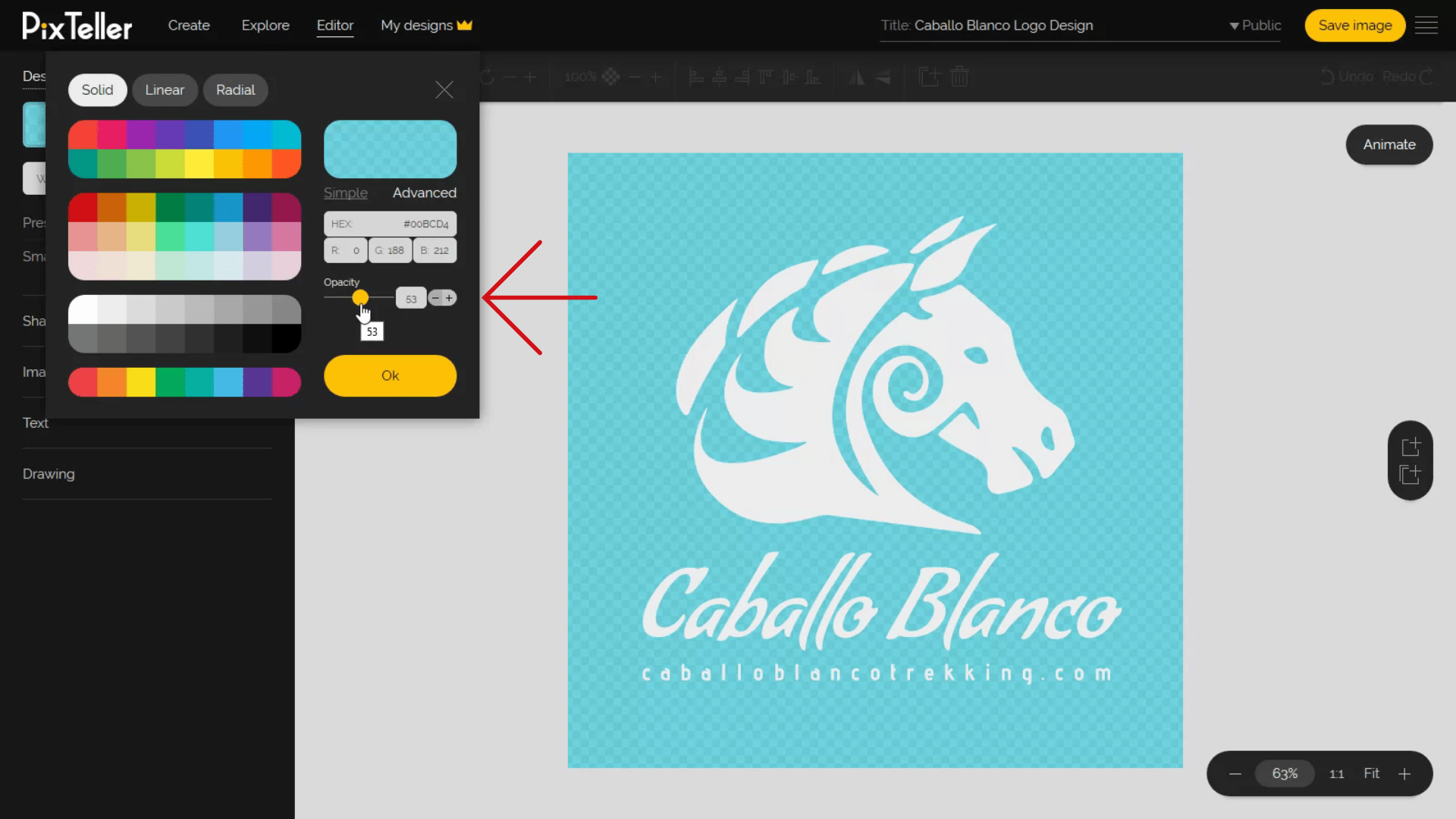Open the Editor tab

[x=335, y=25]
